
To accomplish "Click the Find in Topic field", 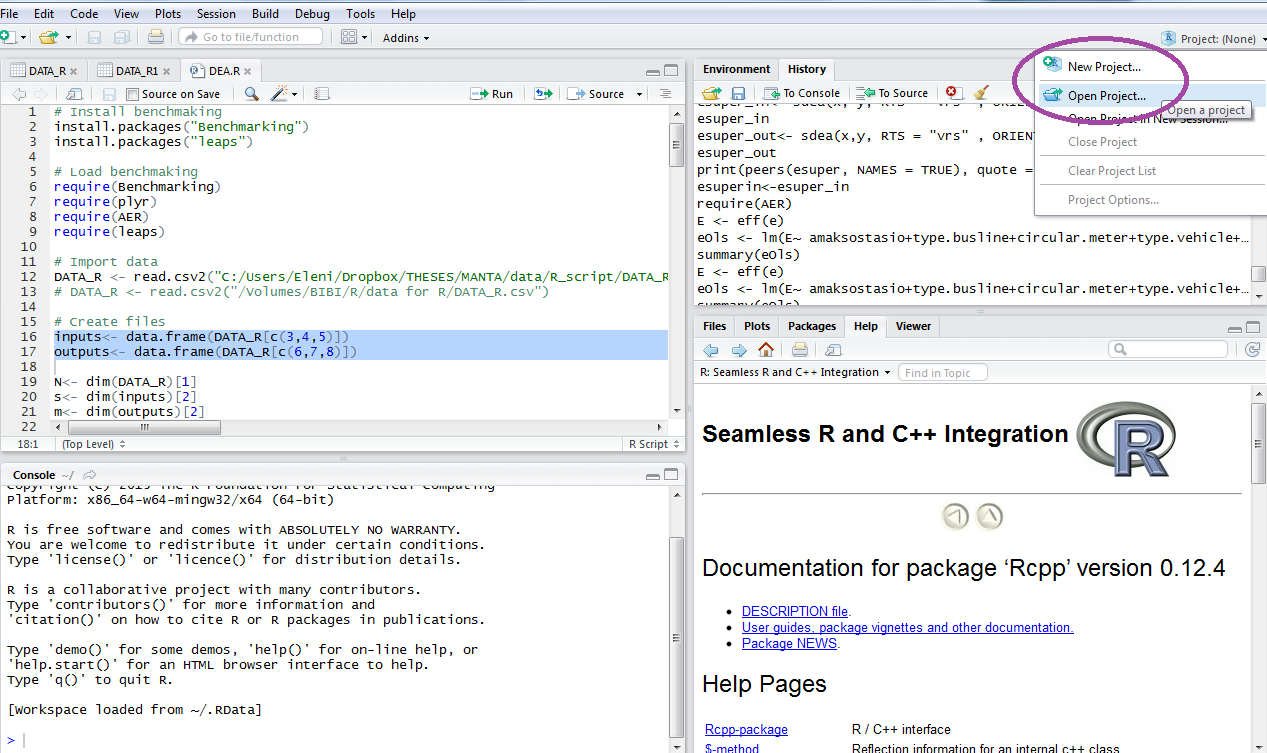I will click(x=942, y=372).
